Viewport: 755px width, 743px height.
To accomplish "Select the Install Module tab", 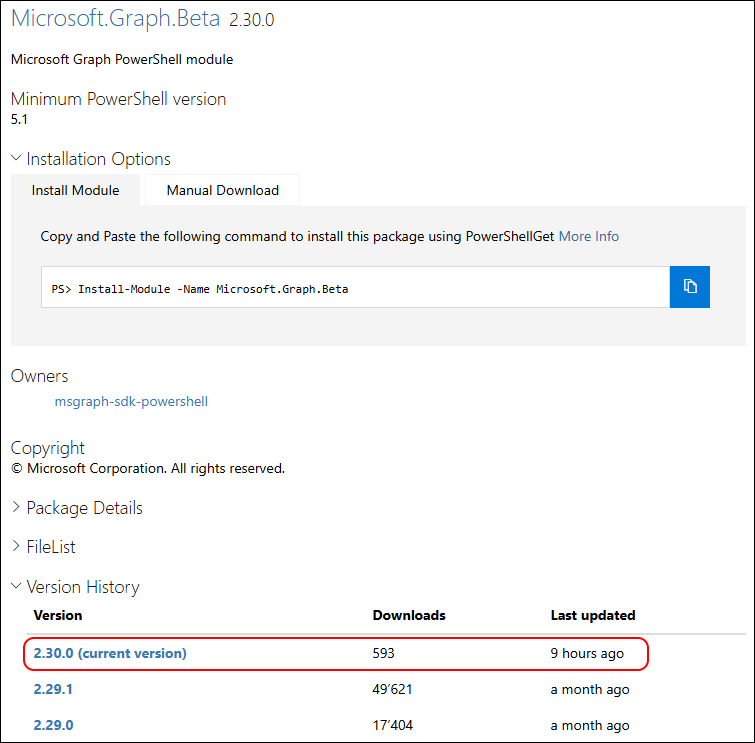I will click(x=75, y=190).
